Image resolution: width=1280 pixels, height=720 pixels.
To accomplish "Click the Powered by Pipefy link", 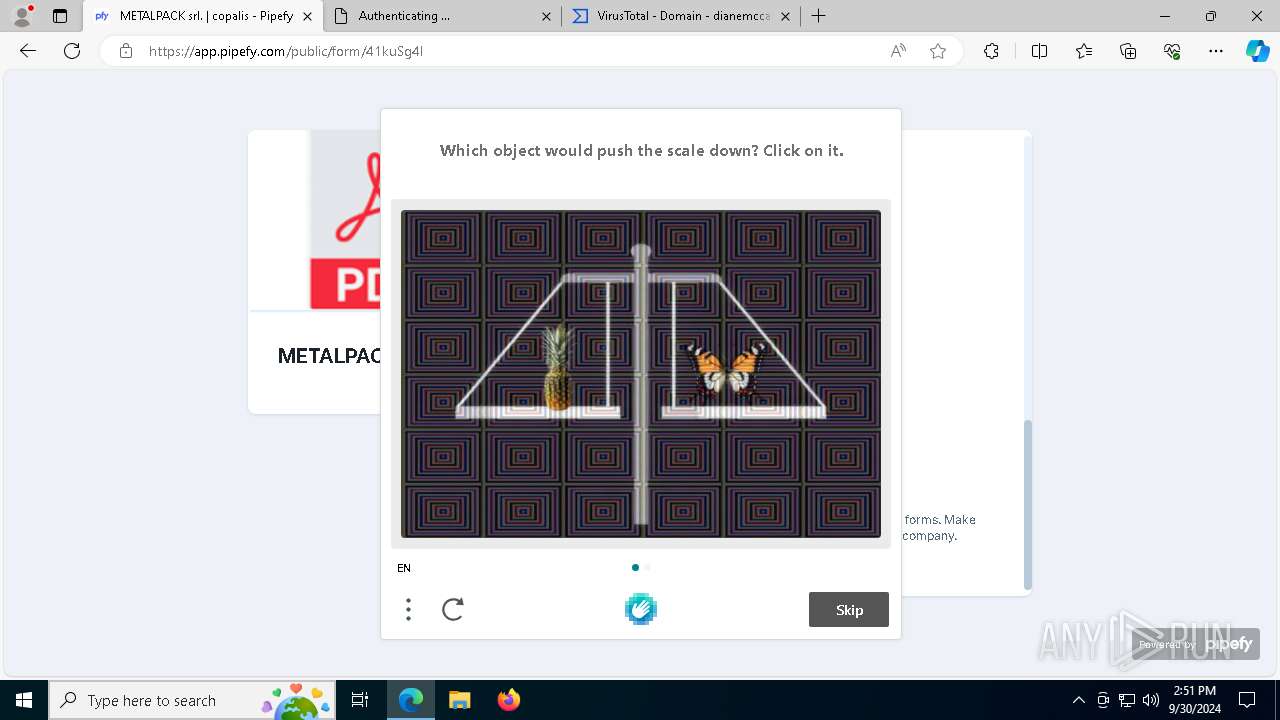I will [x=1195, y=644].
